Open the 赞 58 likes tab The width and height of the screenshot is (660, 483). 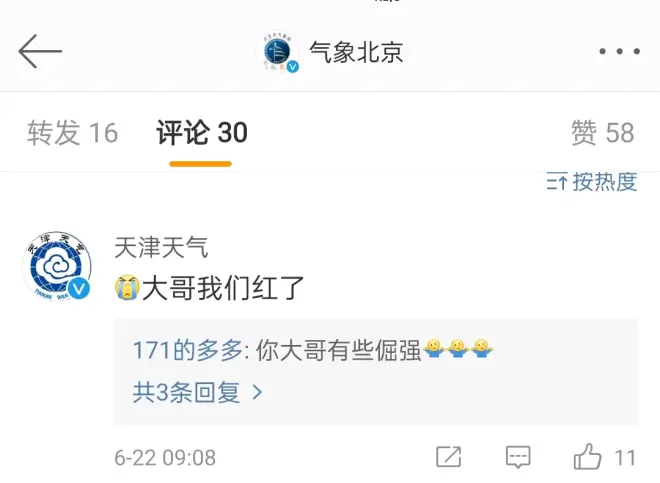coord(603,133)
